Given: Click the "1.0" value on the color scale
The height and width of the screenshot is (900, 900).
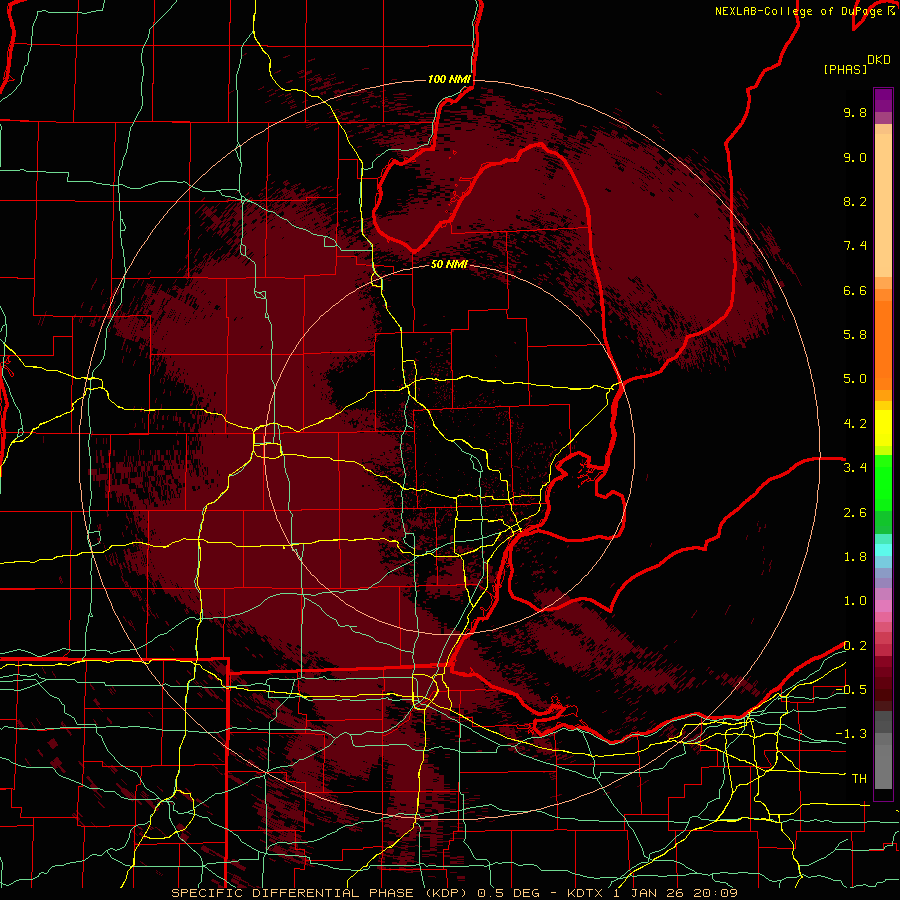Looking at the screenshot, I should coord(855,601).
